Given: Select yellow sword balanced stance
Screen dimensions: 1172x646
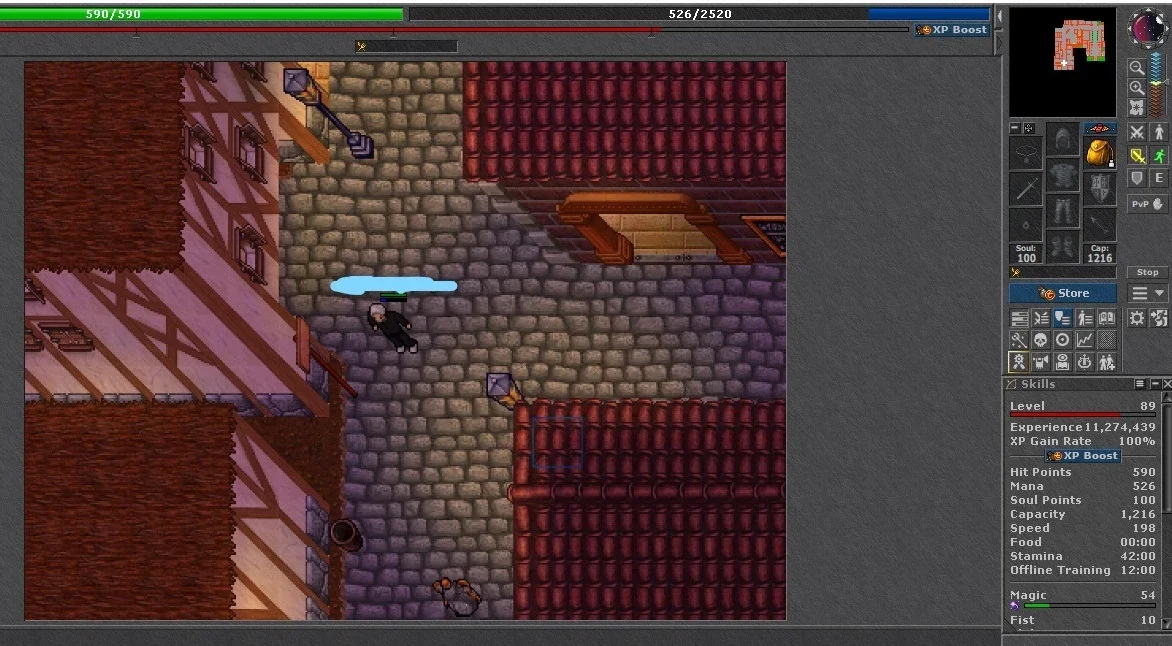Looking at the screenshot, I should [x=1137, y=156].
